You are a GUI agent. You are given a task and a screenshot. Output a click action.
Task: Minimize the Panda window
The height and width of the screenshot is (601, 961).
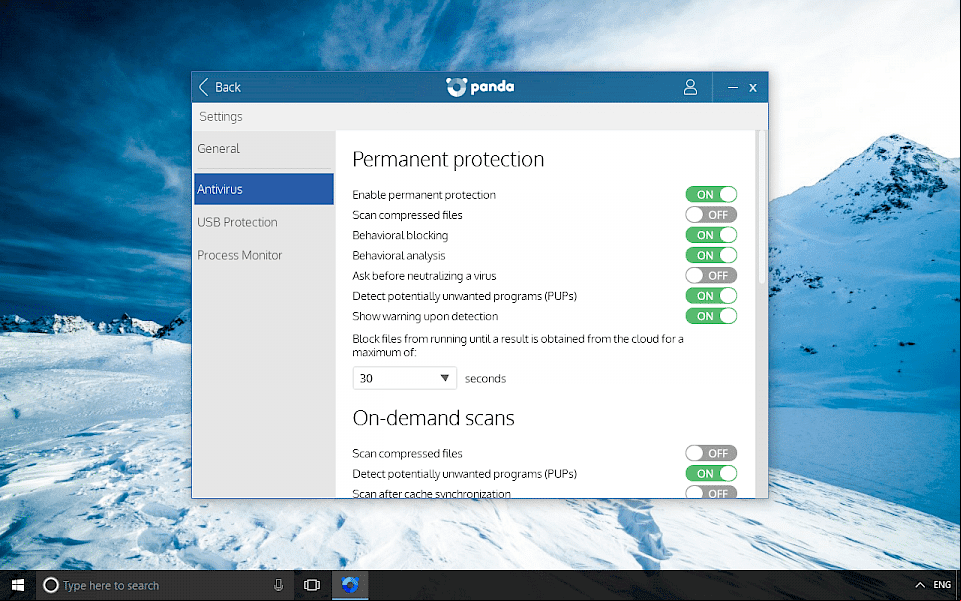tap(732, 88)
